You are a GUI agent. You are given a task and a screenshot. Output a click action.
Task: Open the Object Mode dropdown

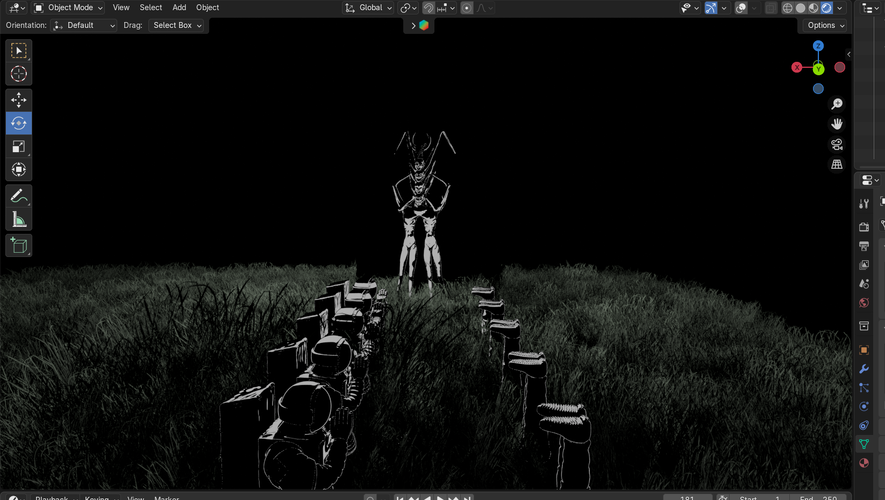[68, 8]
